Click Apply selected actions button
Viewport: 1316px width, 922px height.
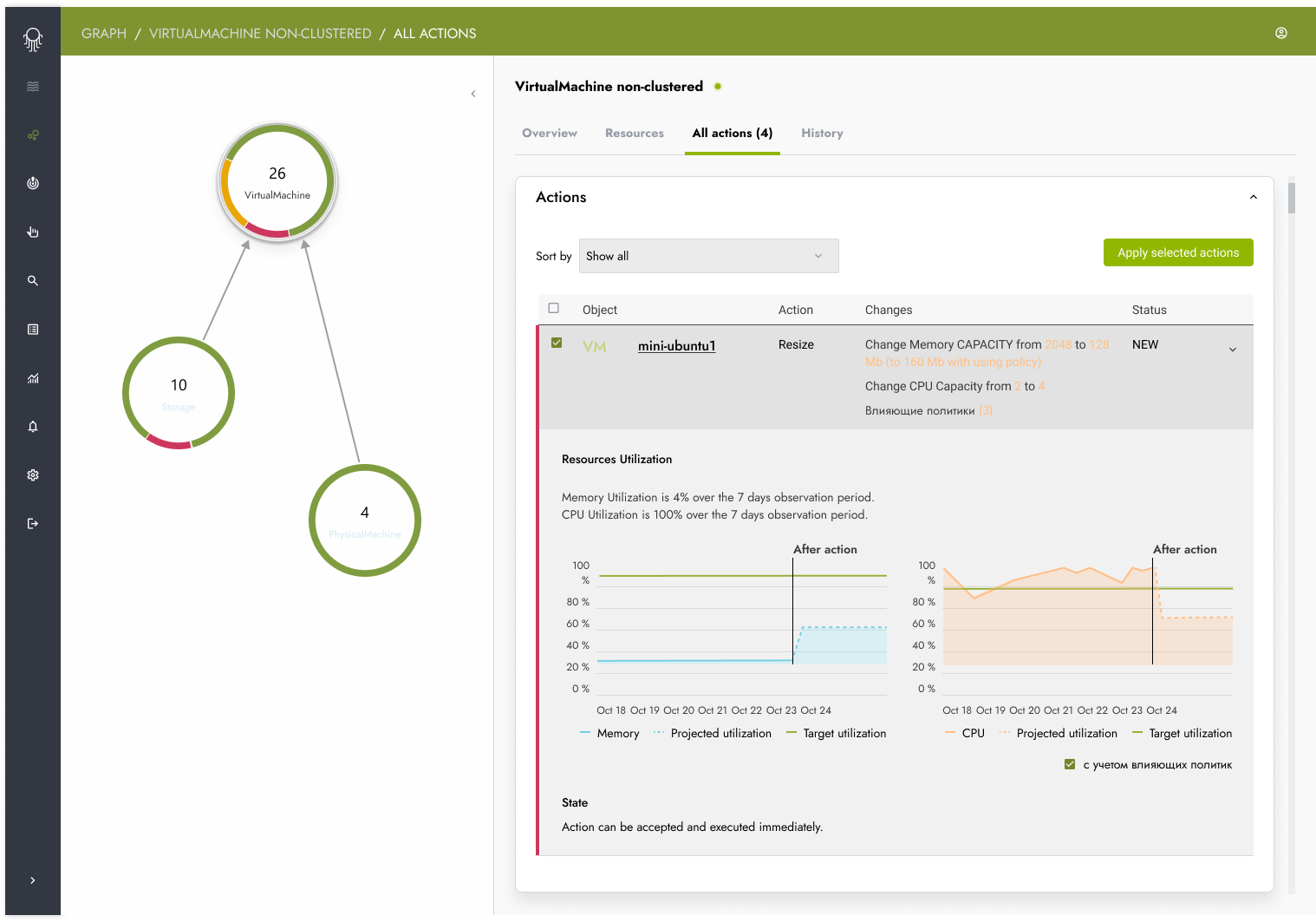pyautogui.click(x=1178, y=252)
